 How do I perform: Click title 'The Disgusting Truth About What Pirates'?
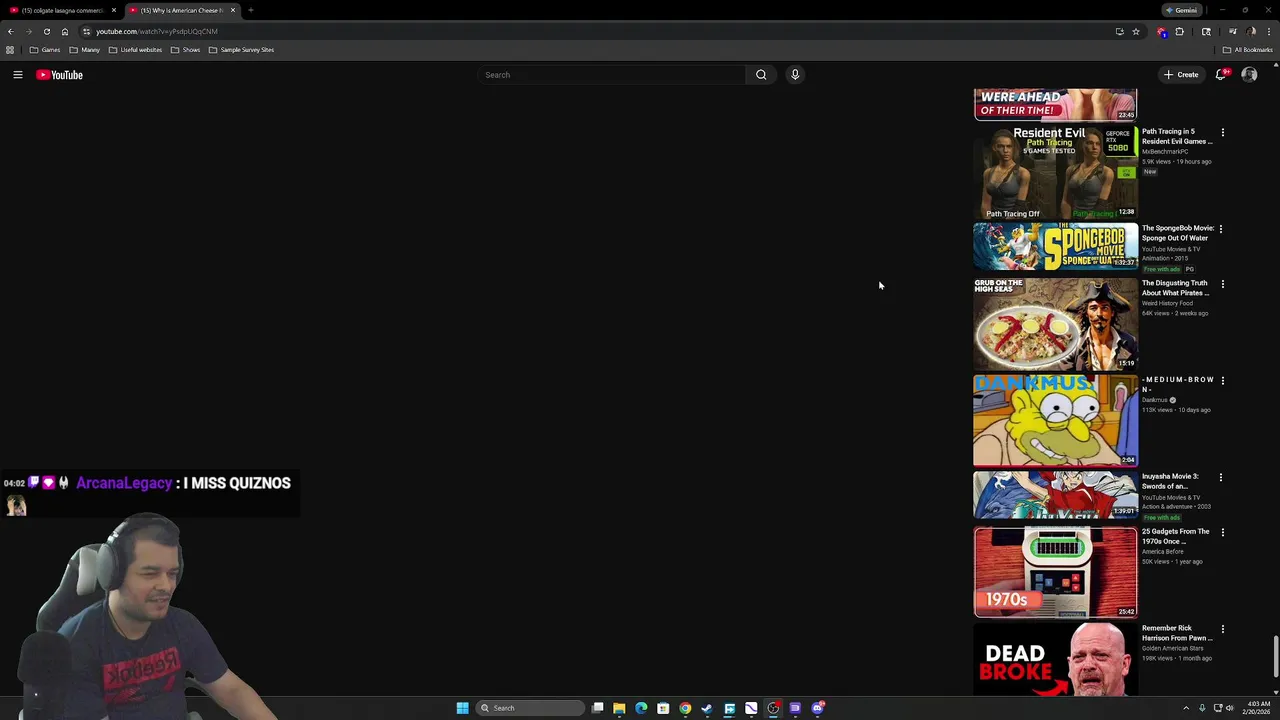coord(1177,288)
